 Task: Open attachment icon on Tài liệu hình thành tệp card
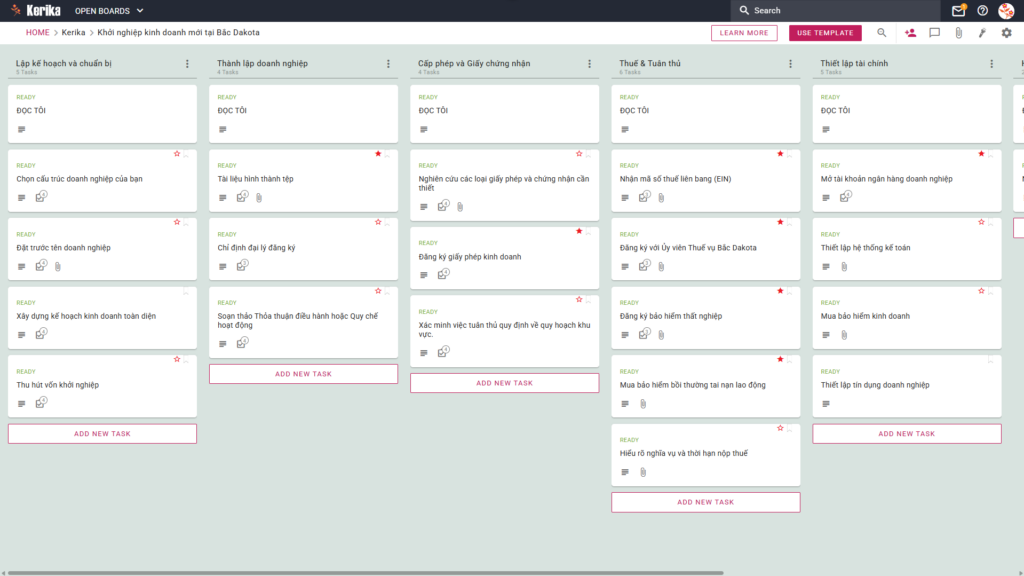(x=259, y=197)
